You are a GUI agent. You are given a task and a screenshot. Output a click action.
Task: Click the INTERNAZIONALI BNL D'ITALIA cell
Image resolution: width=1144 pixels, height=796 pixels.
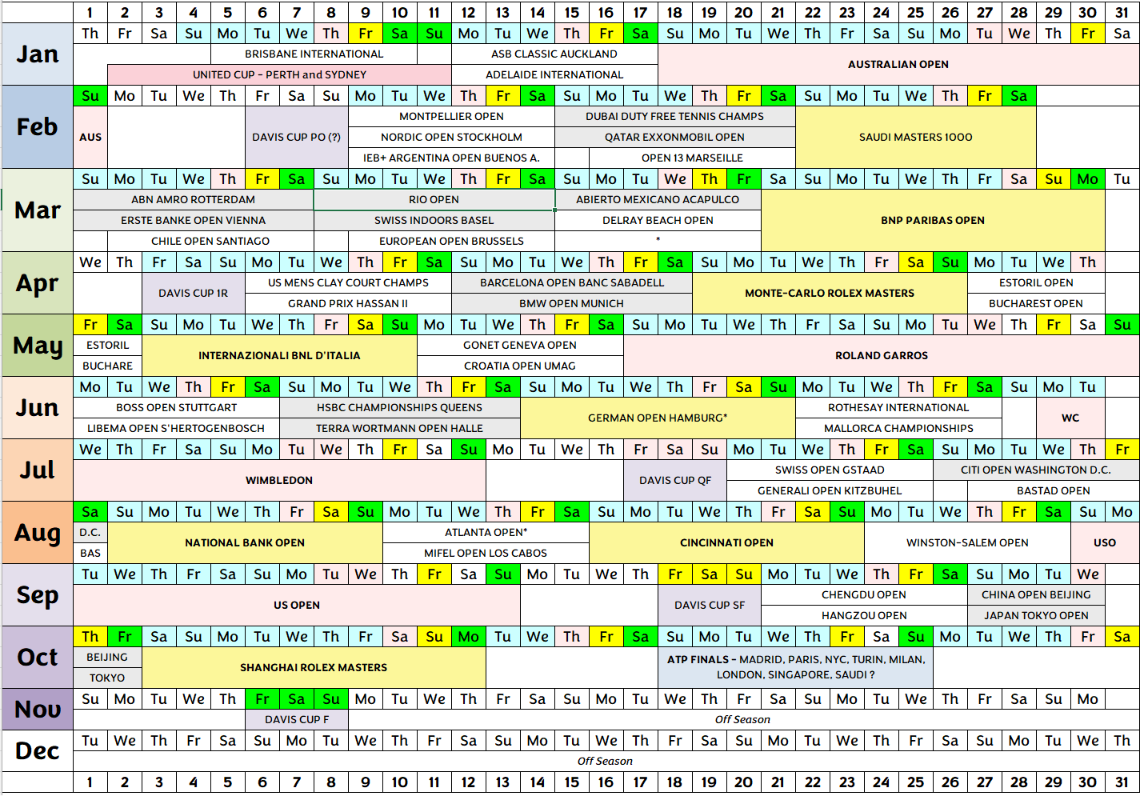(x=279, y=356)
